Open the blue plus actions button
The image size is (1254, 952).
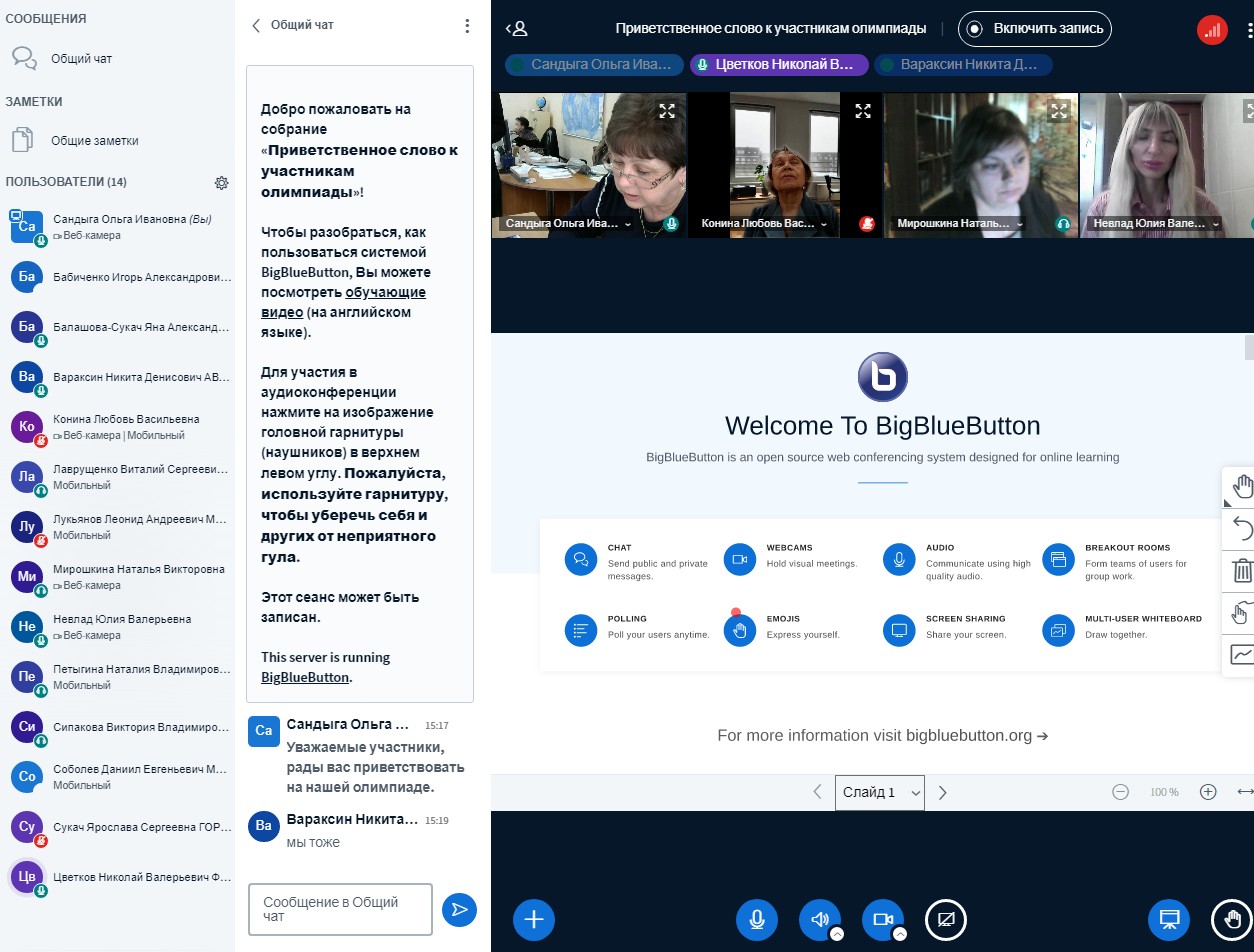click(x=534, y=919)
